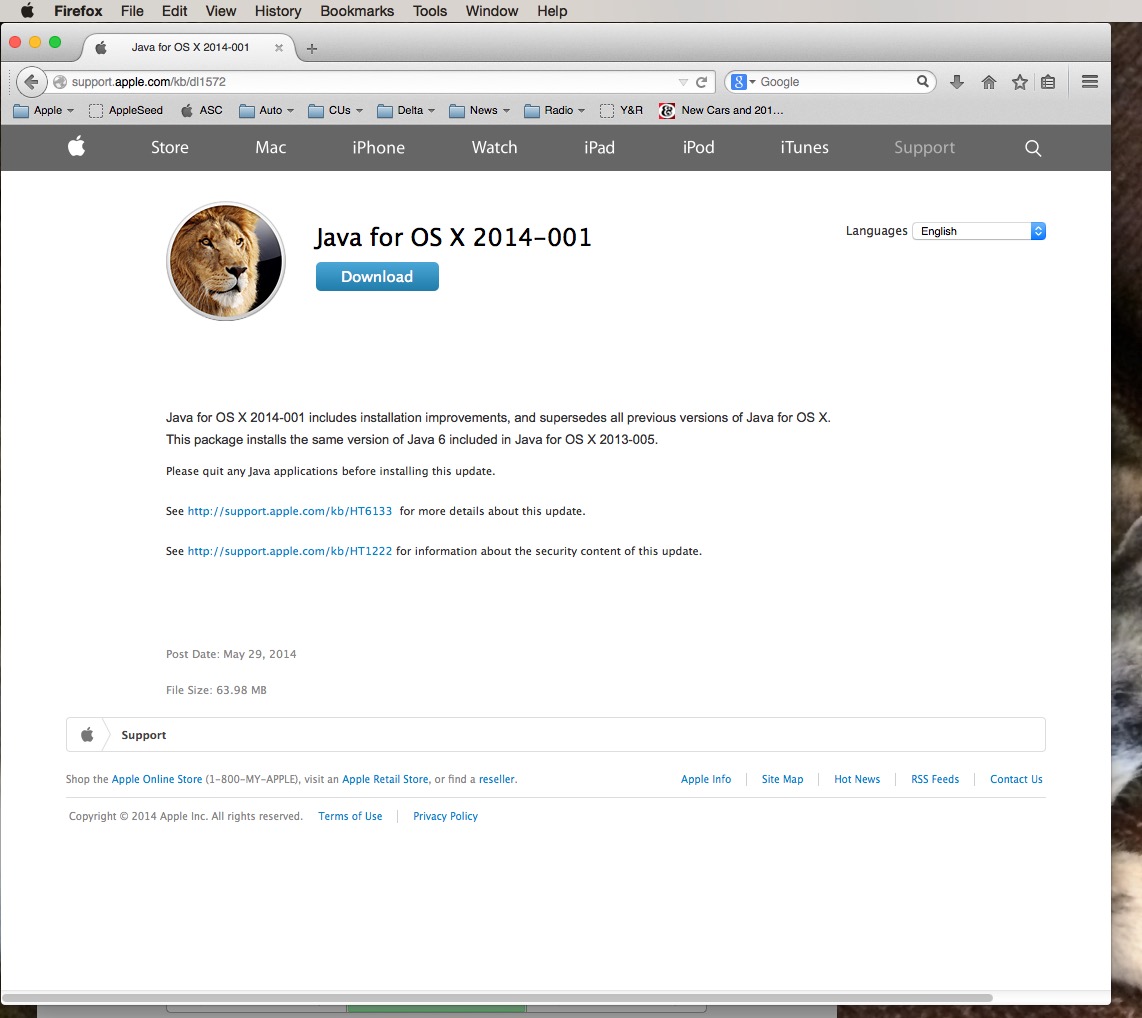Viewport: 1142px width, 1018px height.
Task: Open the History menu
Action: point(277,11)
